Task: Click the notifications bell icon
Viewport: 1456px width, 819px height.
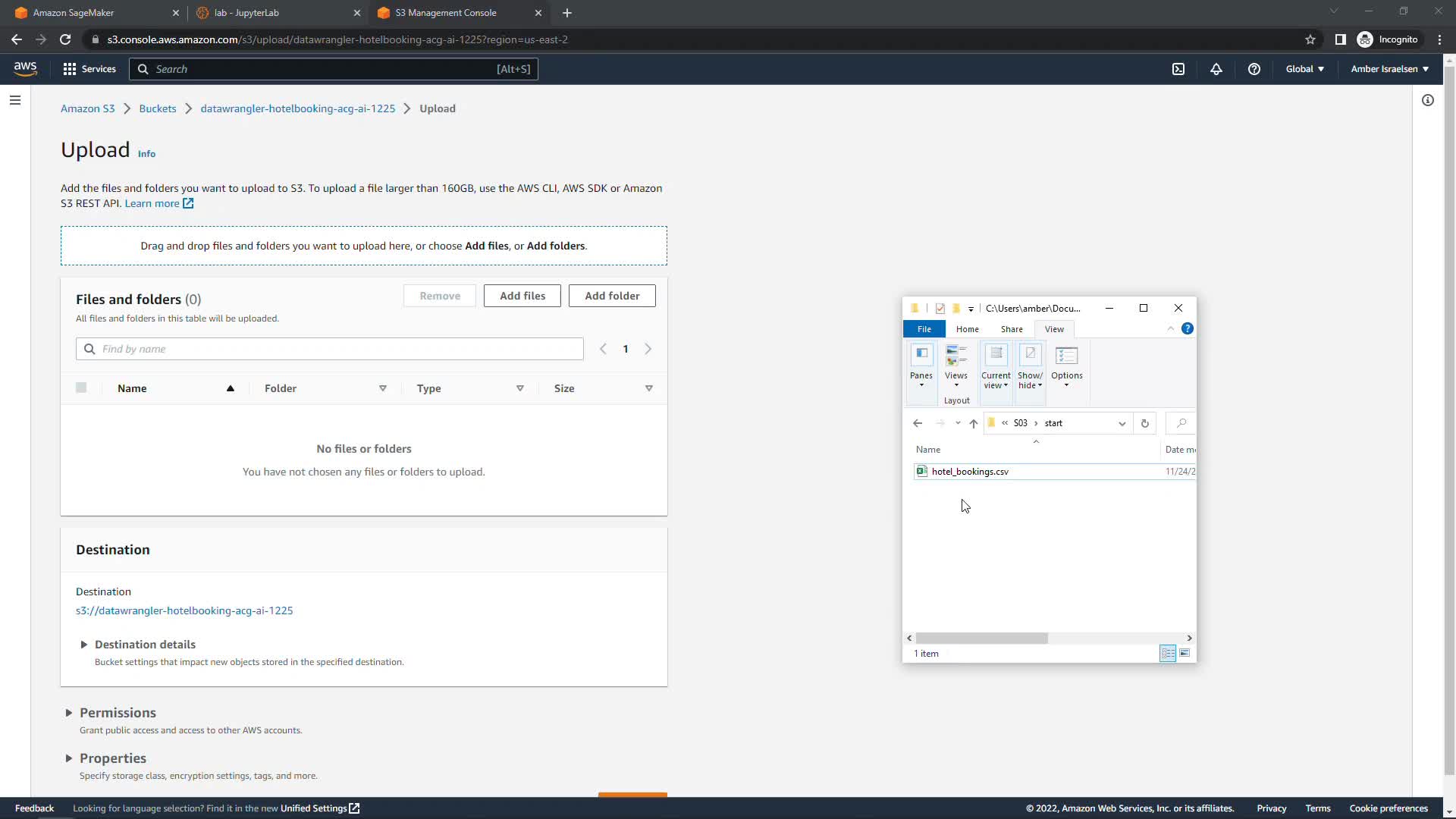Action: click(x=1216, y=69)
